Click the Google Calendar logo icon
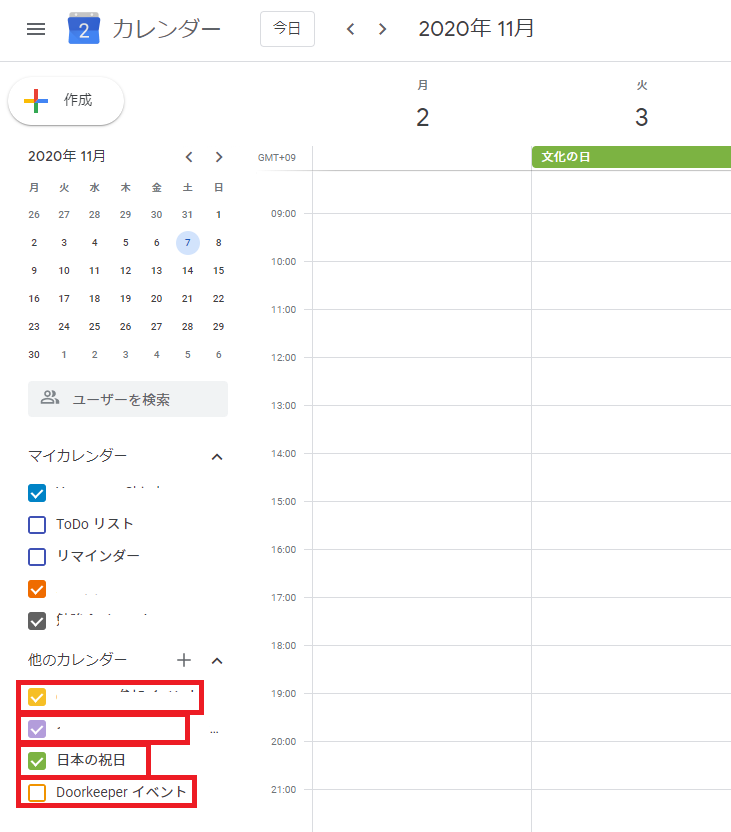The height and width of the screenshot is (832, 731). coord(84,29)
